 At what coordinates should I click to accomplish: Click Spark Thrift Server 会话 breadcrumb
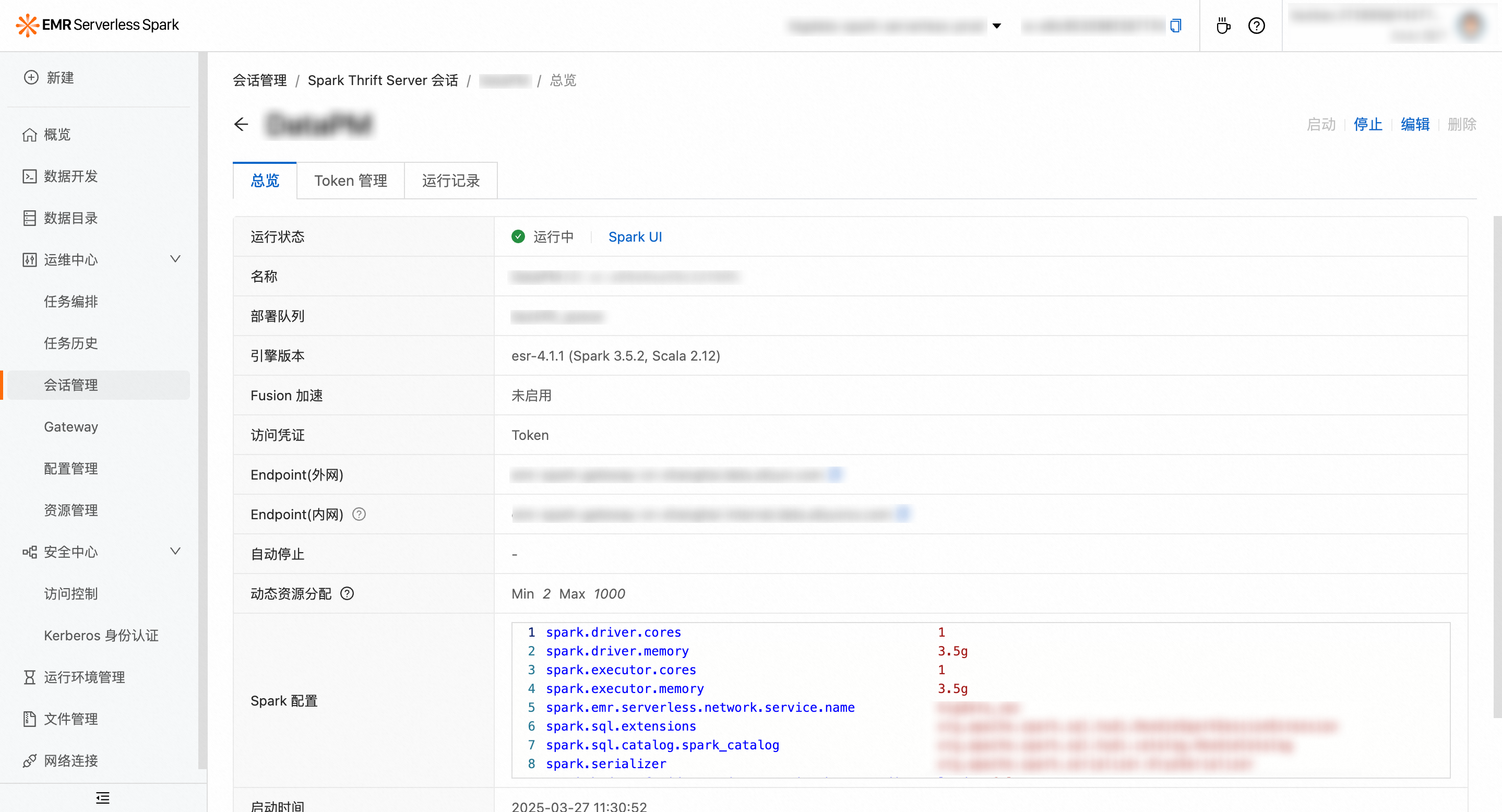(x=383, y=80)
